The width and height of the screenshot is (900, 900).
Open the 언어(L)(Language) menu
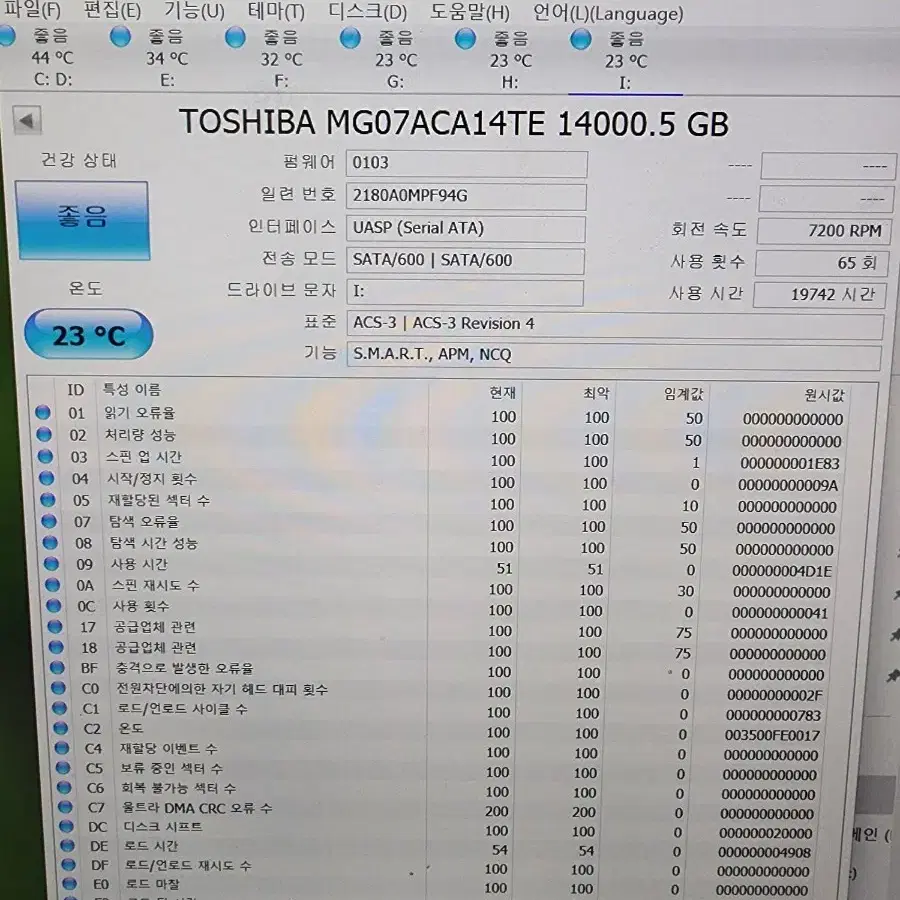pyautogui.click(x=608, y=13)
